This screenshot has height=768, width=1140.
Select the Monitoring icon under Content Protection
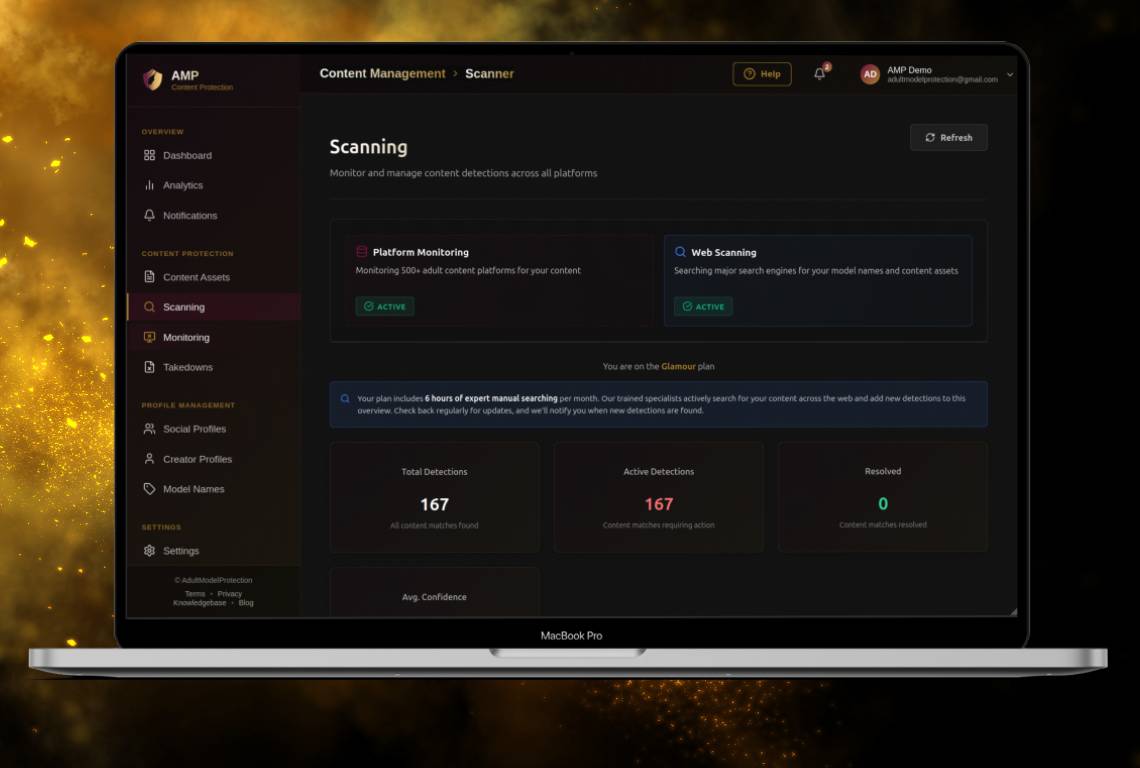point(149,337)
